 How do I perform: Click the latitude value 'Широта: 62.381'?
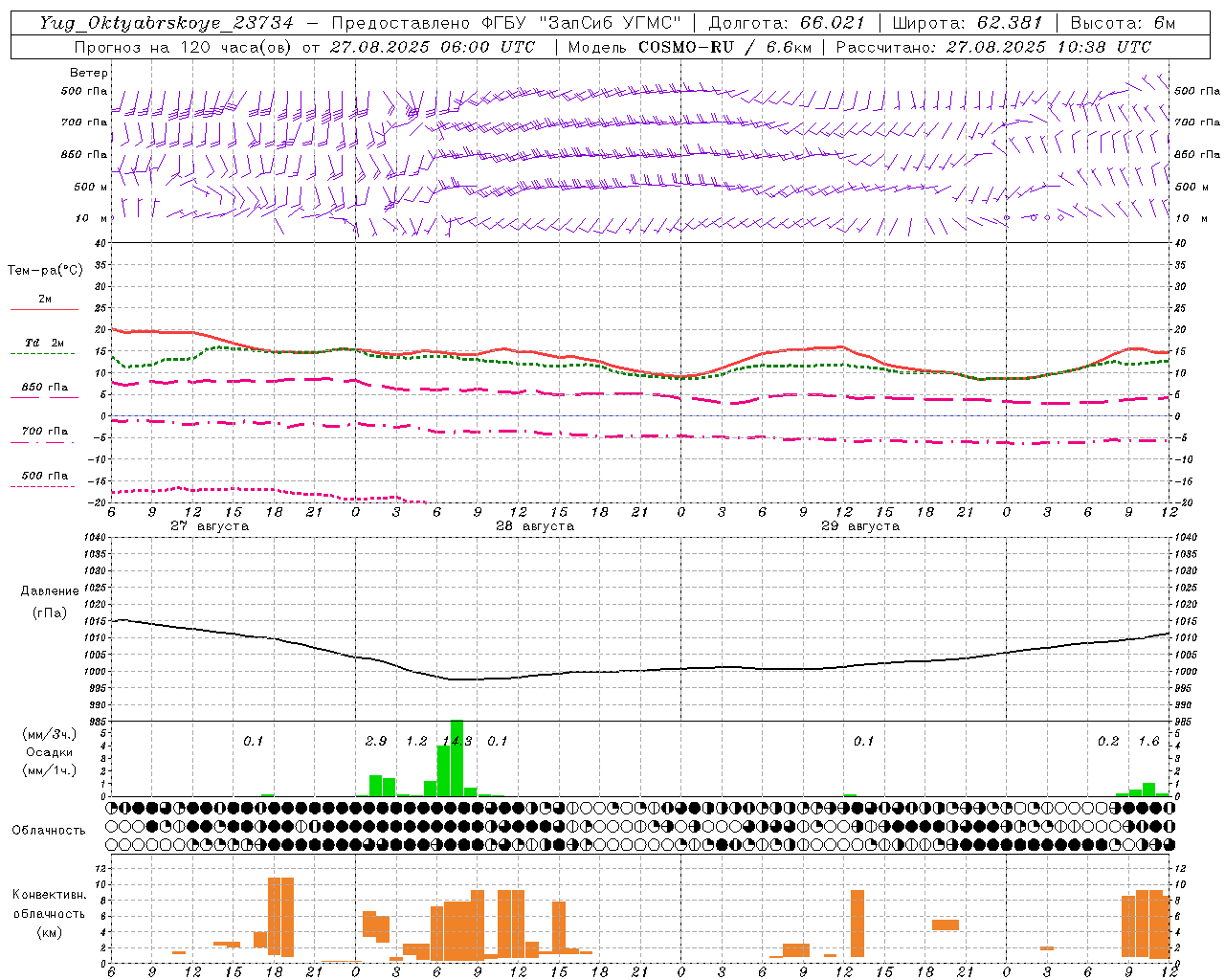coord(967,23)
